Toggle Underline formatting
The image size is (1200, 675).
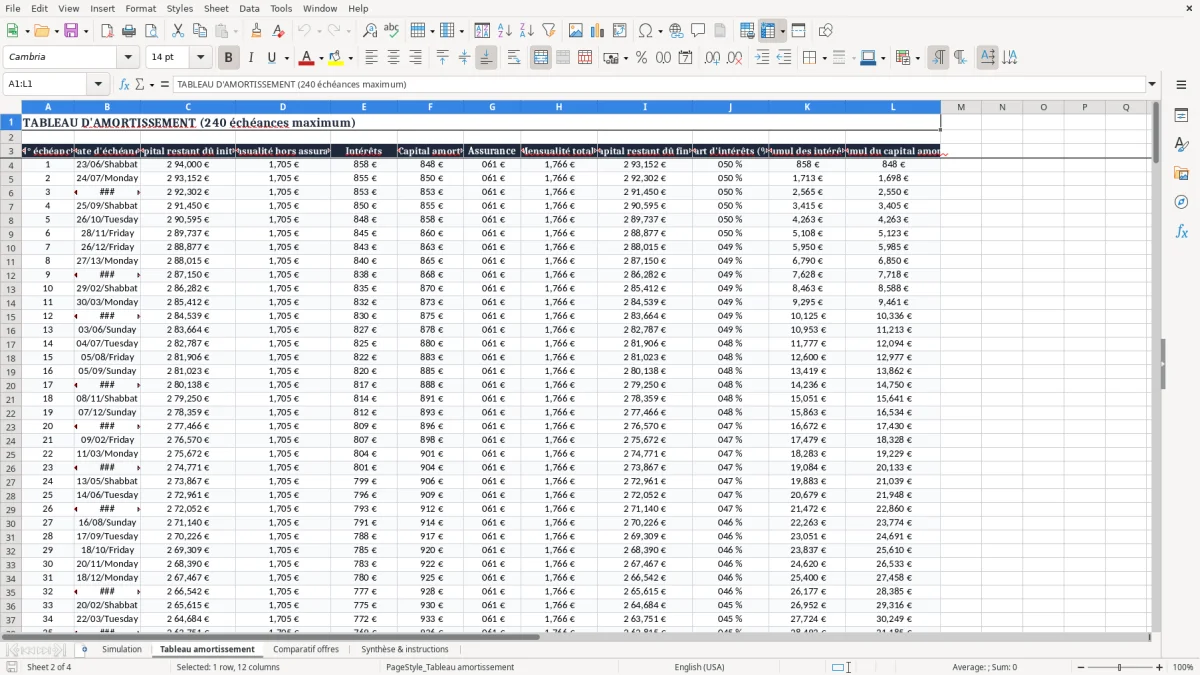[x=272, y=58]
